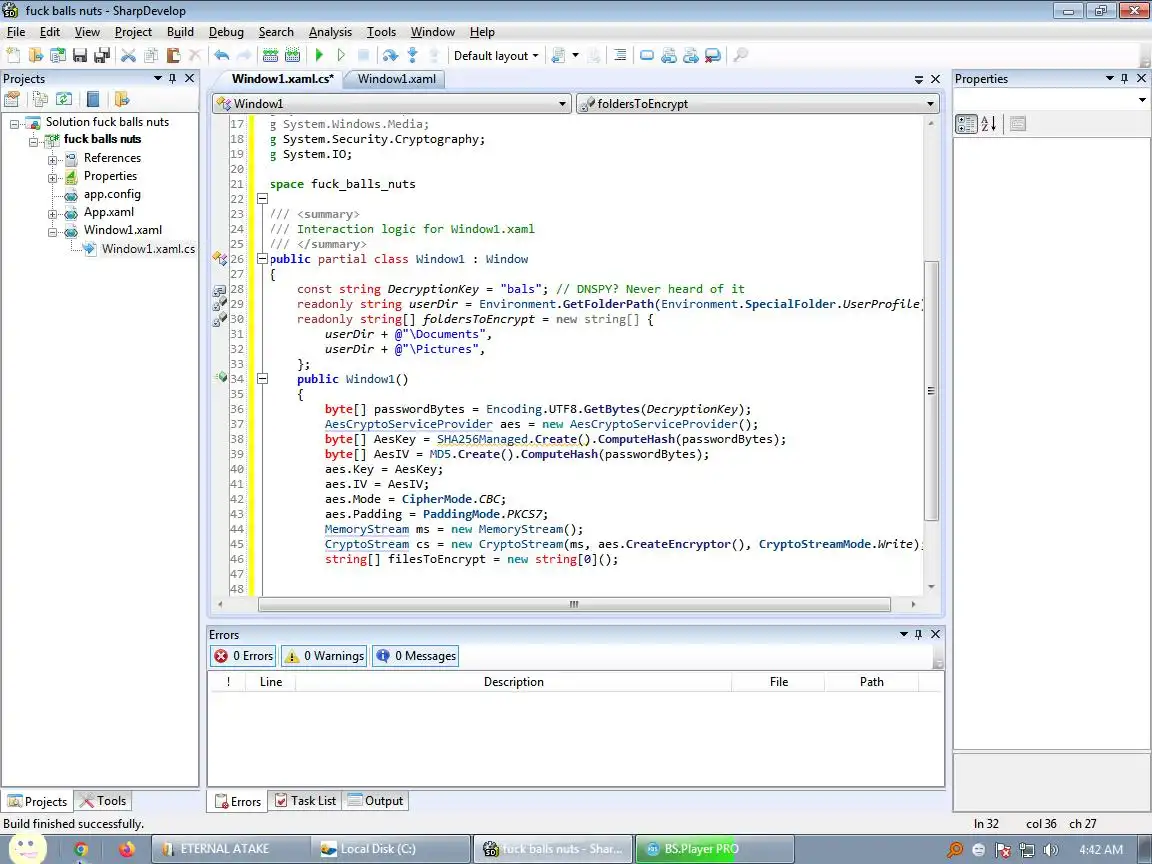The width and height of the screenshot is (1152, 864).
Task: Pin the Errors panel with the pin icon
Action: tap(918, 633)
